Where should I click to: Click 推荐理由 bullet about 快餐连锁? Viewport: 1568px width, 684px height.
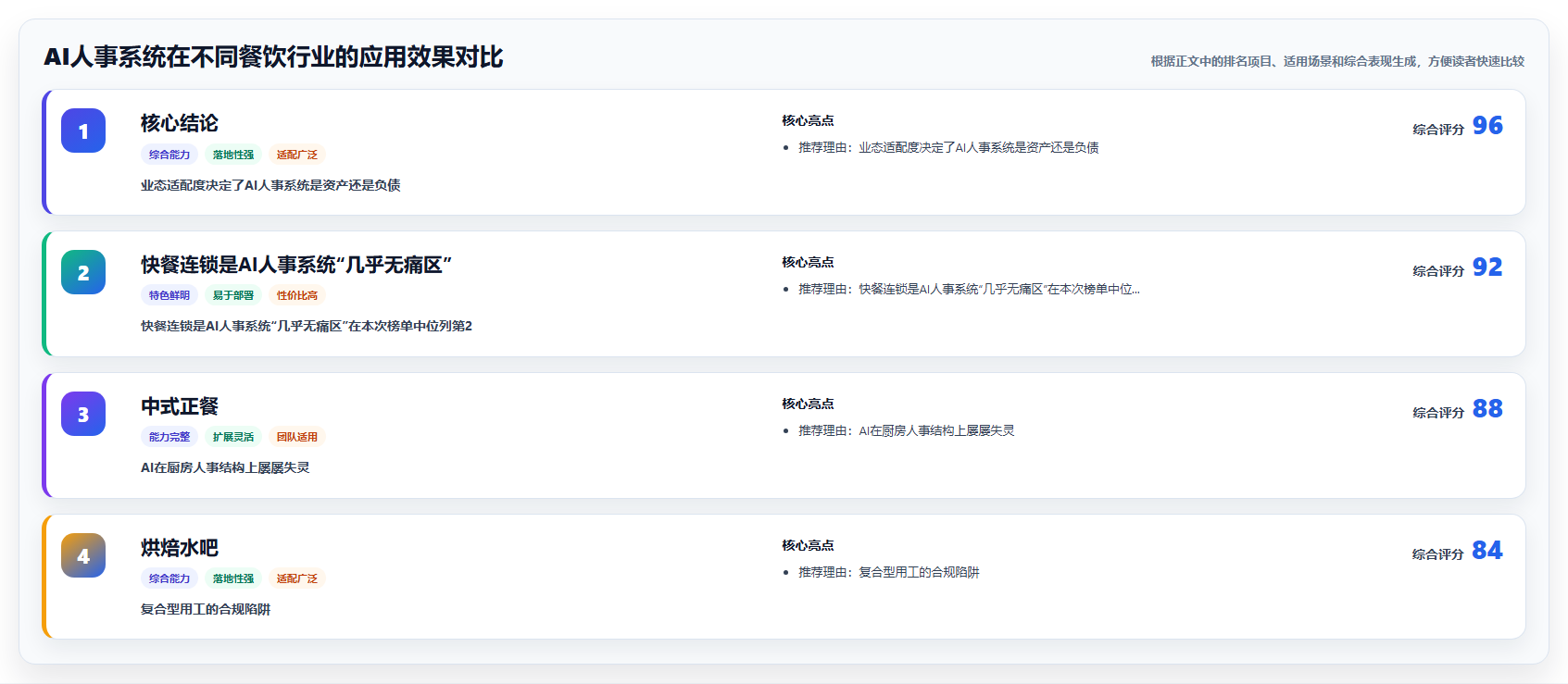969,289
